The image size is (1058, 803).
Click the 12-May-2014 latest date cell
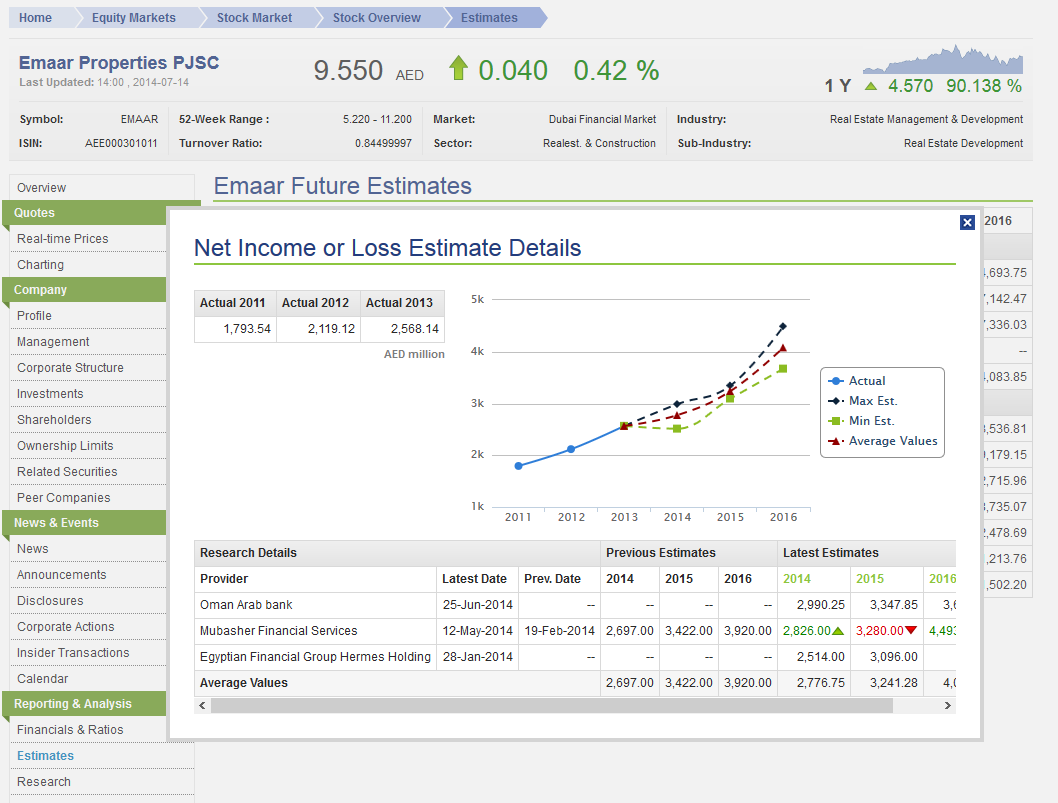tap(478, 631)
